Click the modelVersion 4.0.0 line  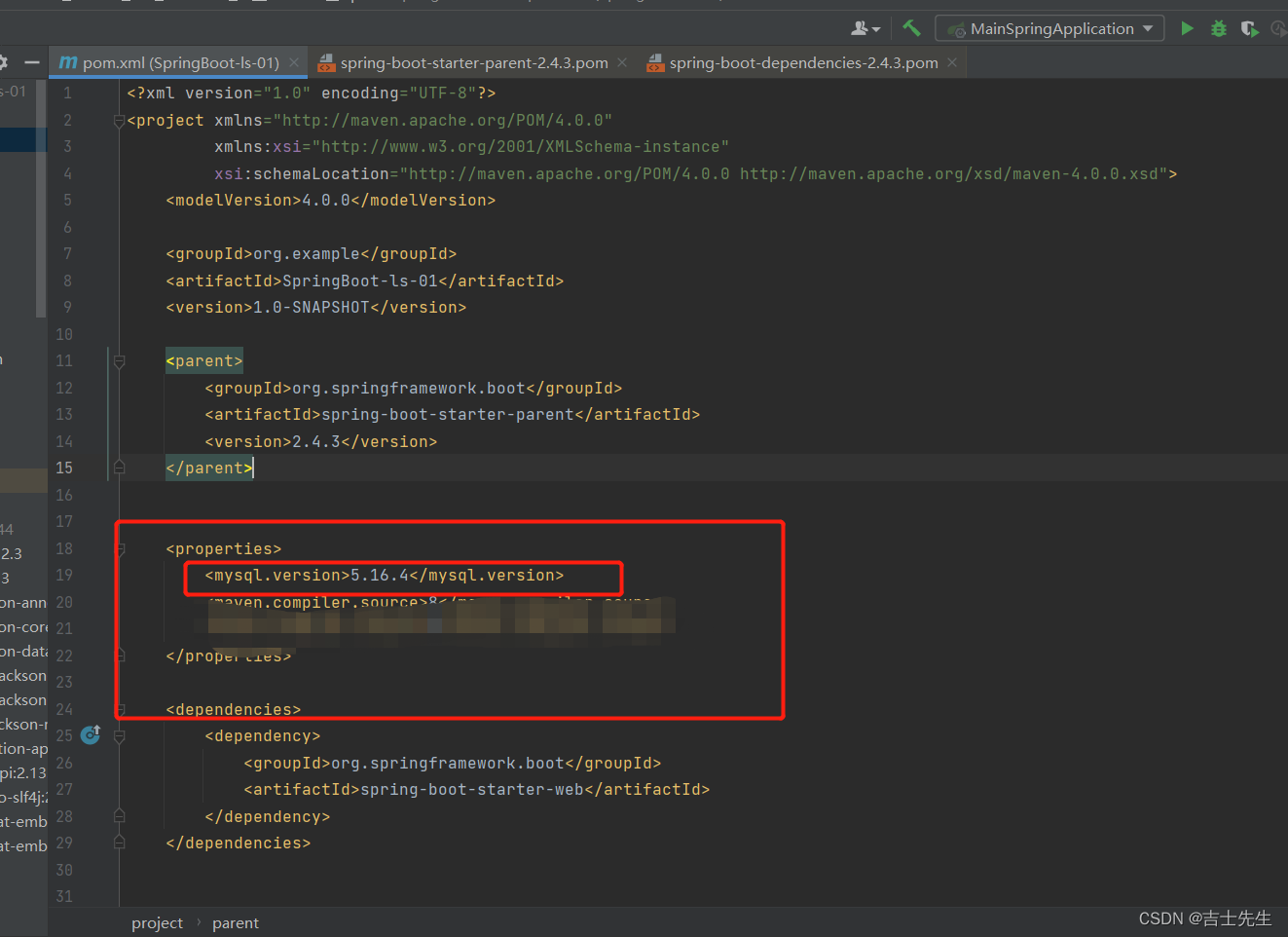(x=330, y=201)
